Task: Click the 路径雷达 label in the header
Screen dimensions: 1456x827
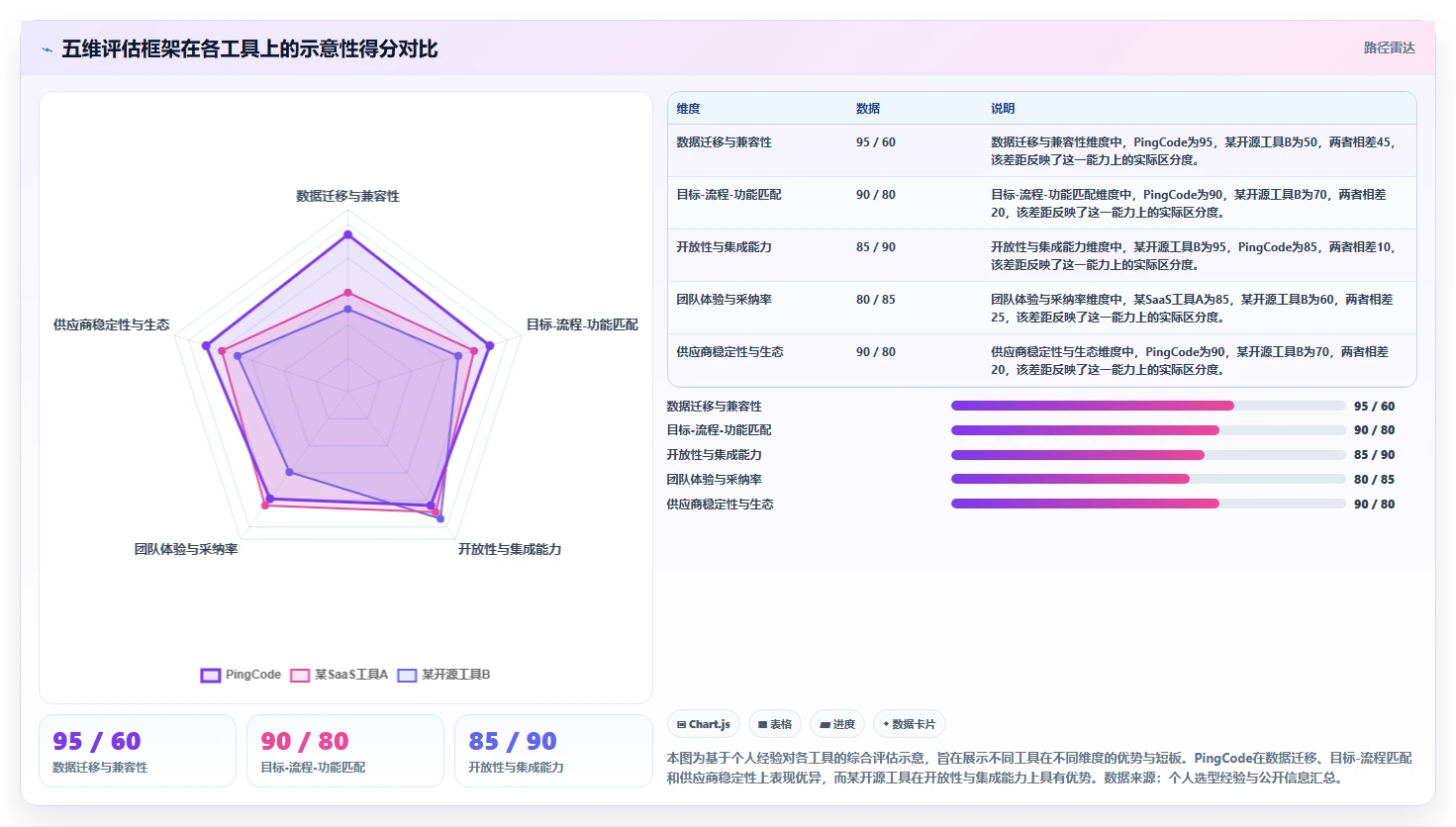Action: [x=1390, y=47]
